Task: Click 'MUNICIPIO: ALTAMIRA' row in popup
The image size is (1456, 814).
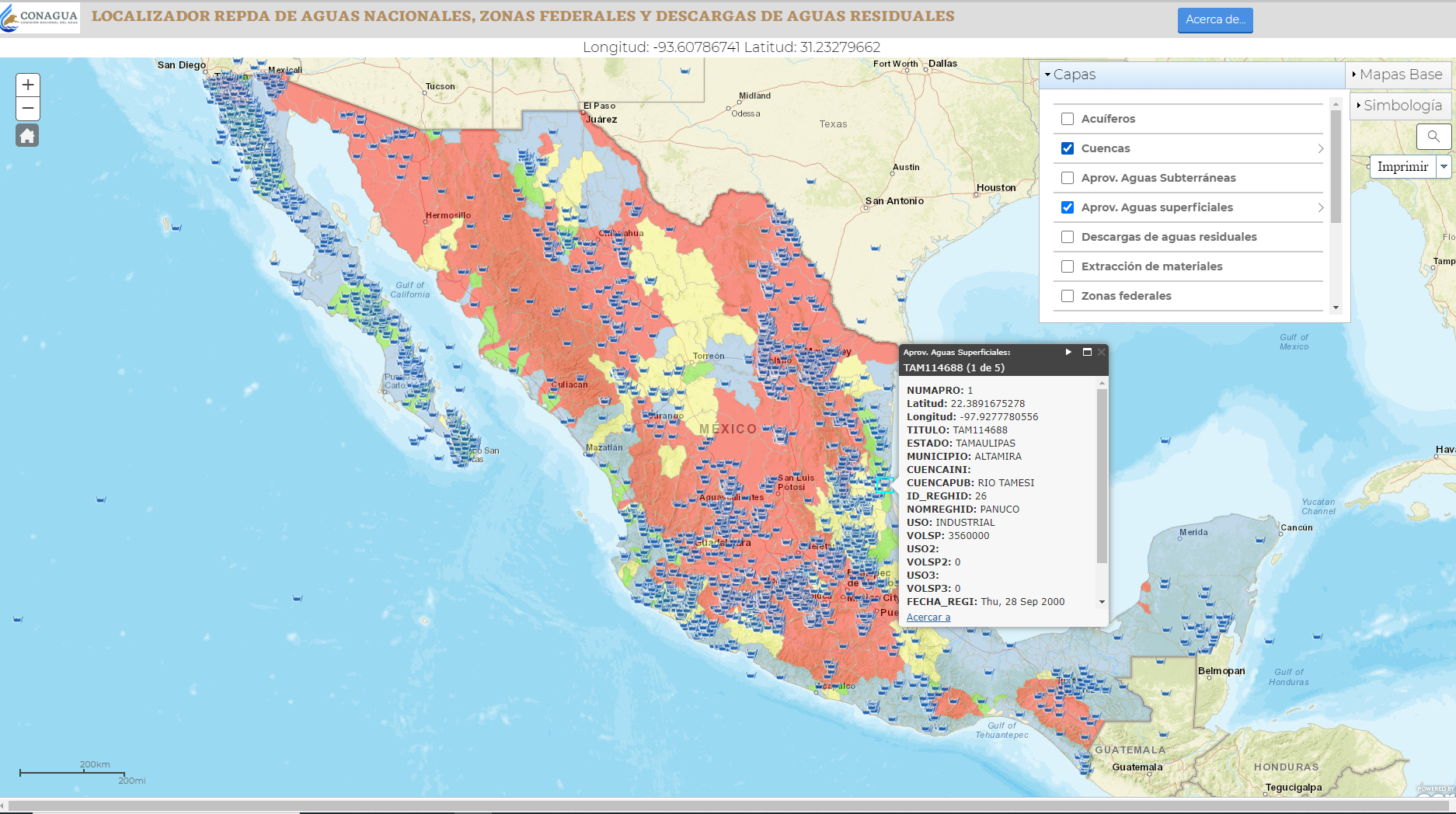Action: click(x=964, y=457)
